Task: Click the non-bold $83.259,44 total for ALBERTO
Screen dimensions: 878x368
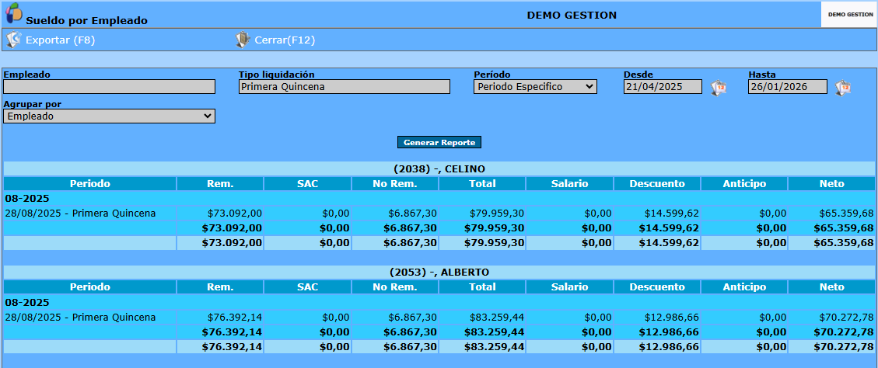Action: click(x=497, y=317)
